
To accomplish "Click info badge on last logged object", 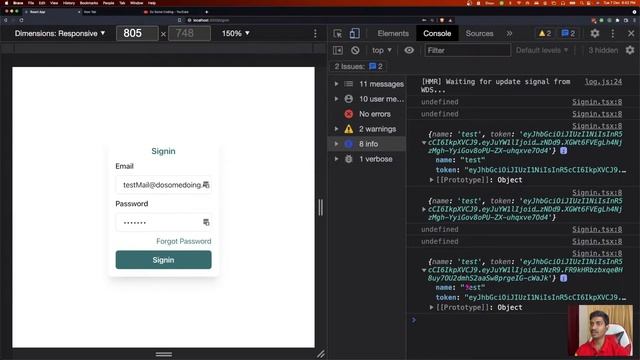I will (x=563, y=278).
